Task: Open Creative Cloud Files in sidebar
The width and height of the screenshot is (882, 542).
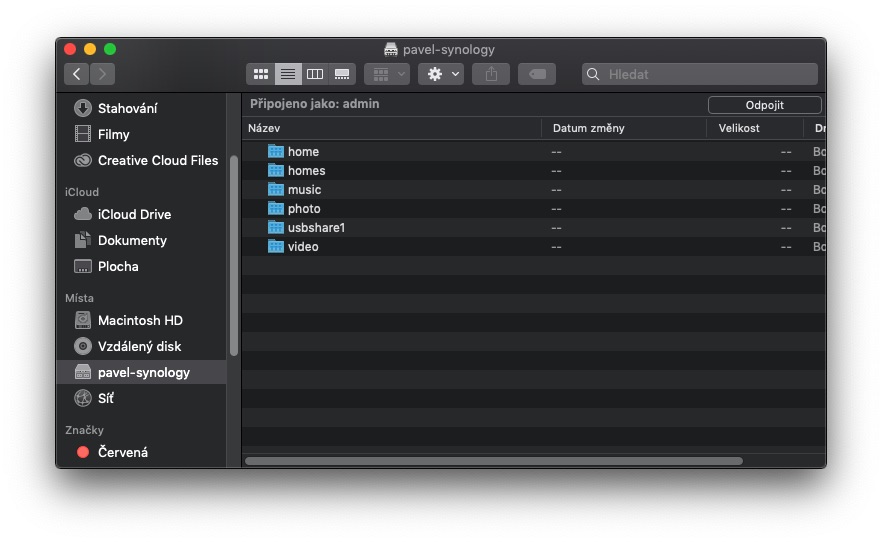Action: (157, 160)
